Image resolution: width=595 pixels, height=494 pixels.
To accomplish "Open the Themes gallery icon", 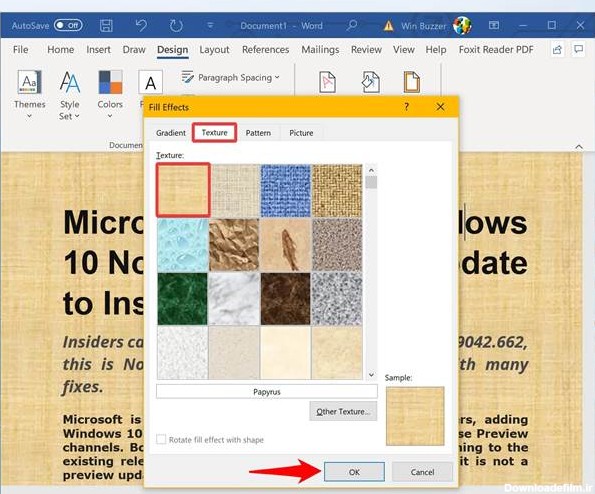I will pos(29,82).
